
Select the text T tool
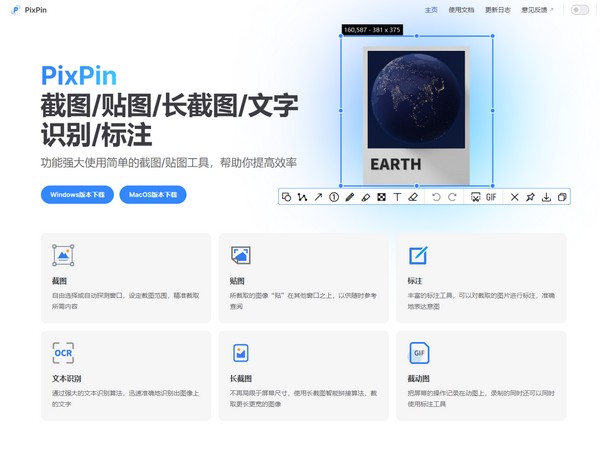(397, 197)
